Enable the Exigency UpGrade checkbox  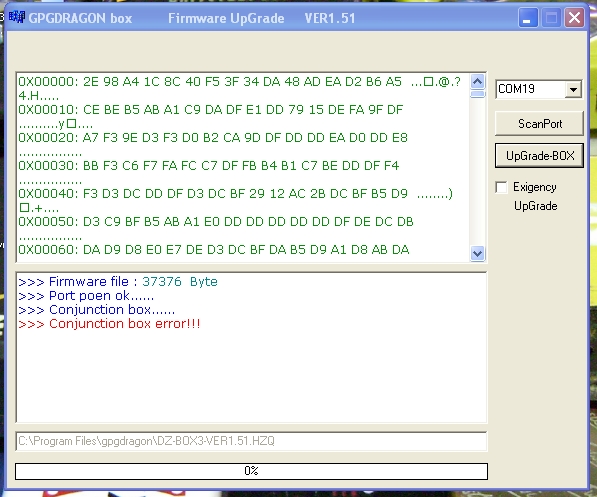click(501, 187)
